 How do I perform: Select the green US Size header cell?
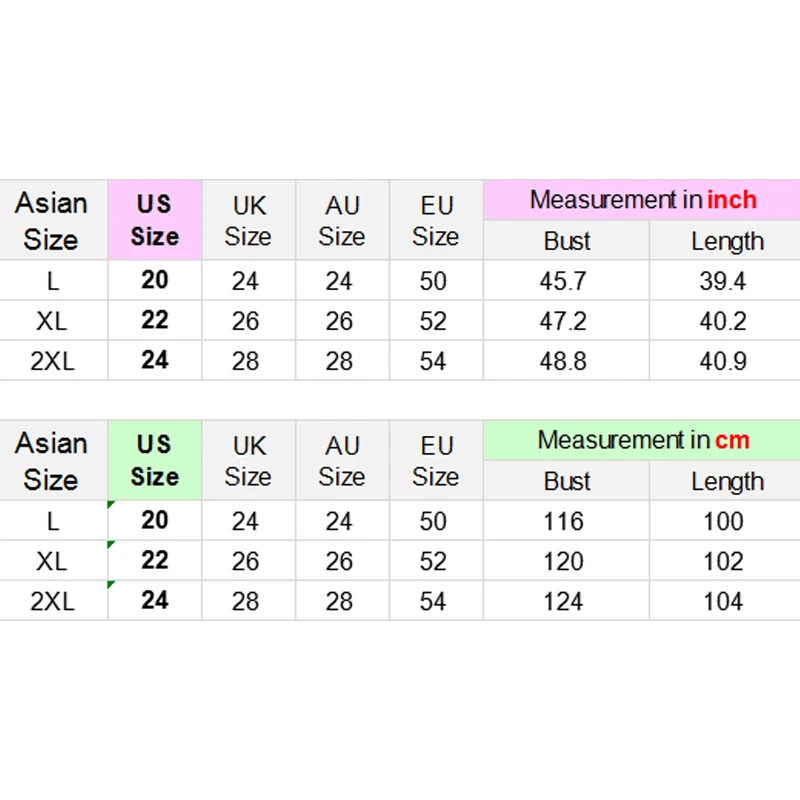[155, 460]
